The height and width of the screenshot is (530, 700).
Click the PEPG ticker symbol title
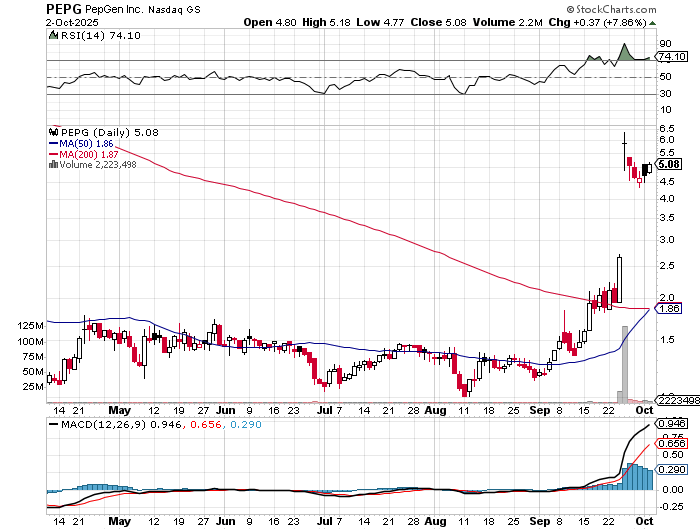(x=64, y=8)
